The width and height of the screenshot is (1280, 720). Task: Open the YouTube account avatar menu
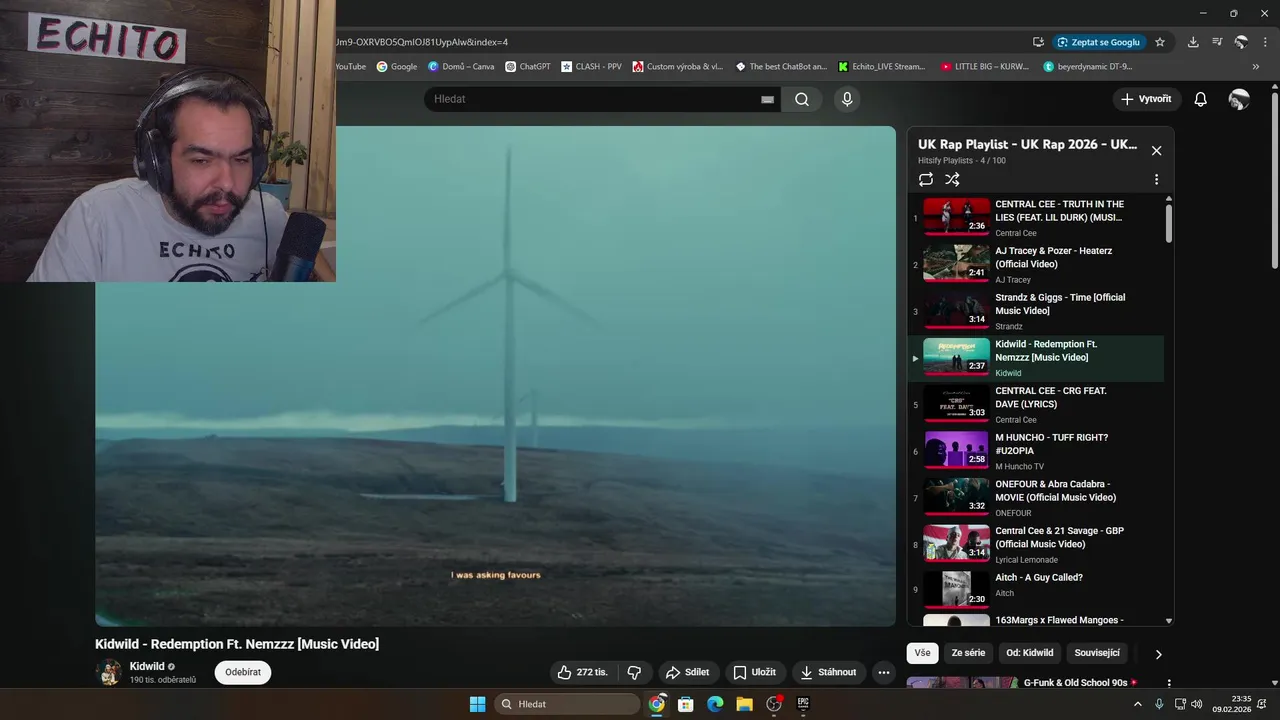1239,99
